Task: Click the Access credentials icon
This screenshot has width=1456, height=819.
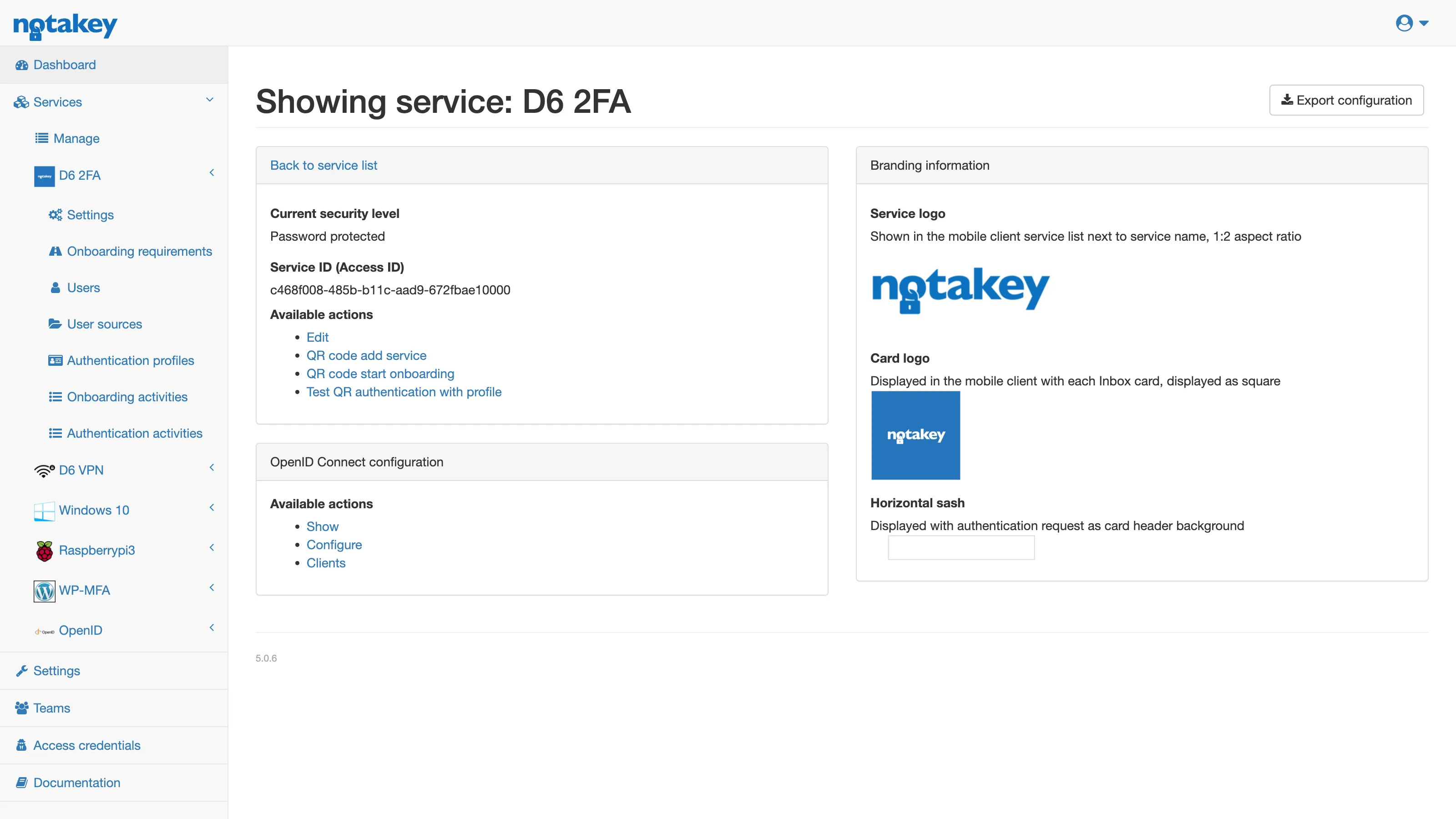Action: [x=21, y=746]
